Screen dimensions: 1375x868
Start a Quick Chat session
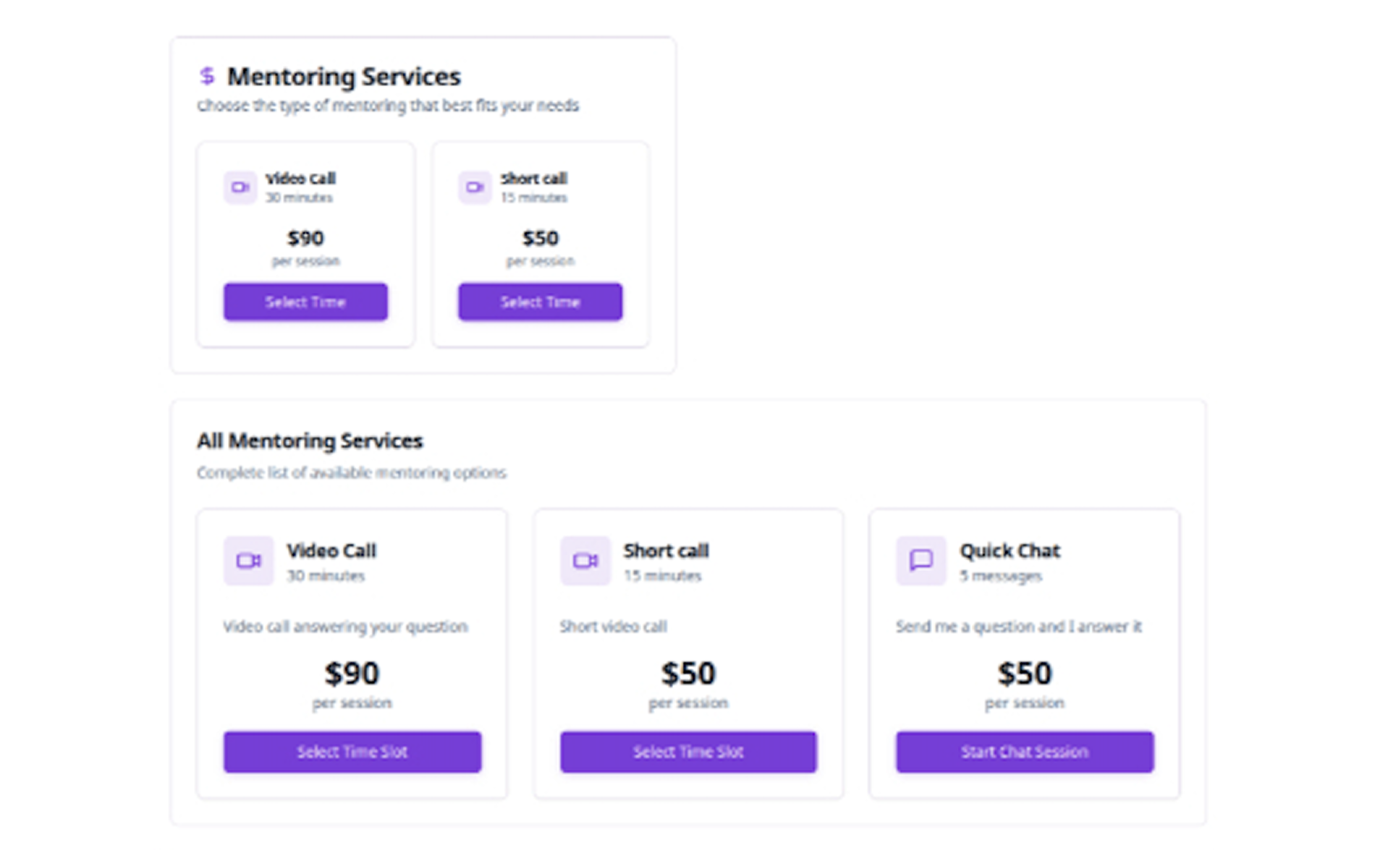point(1023,752)
